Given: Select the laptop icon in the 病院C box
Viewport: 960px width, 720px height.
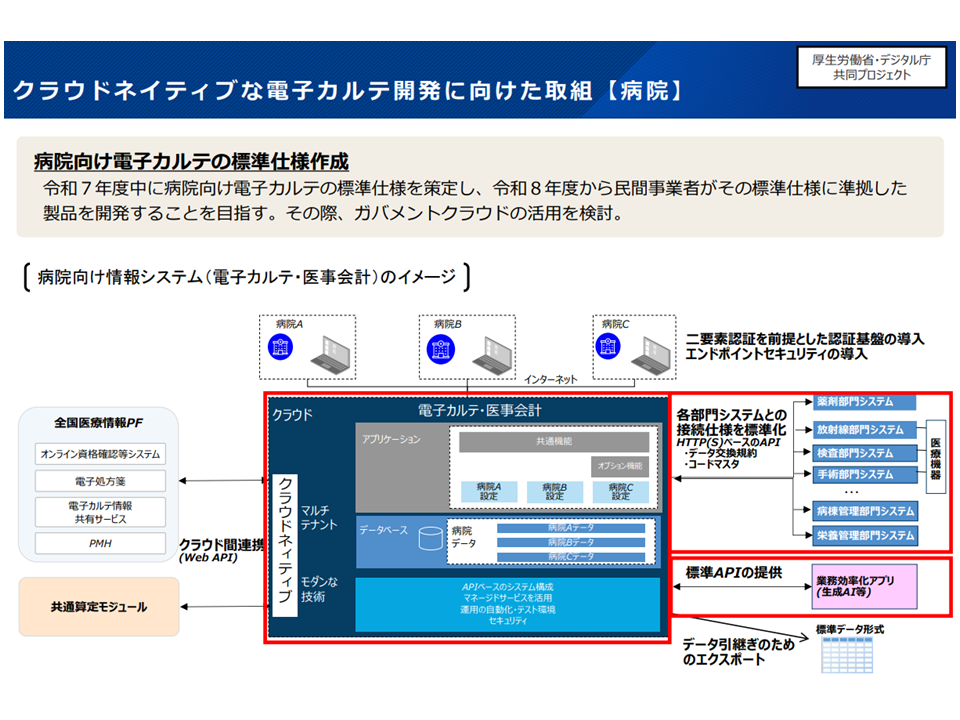Looking at the screenshot, I should [x=651, y=353].
